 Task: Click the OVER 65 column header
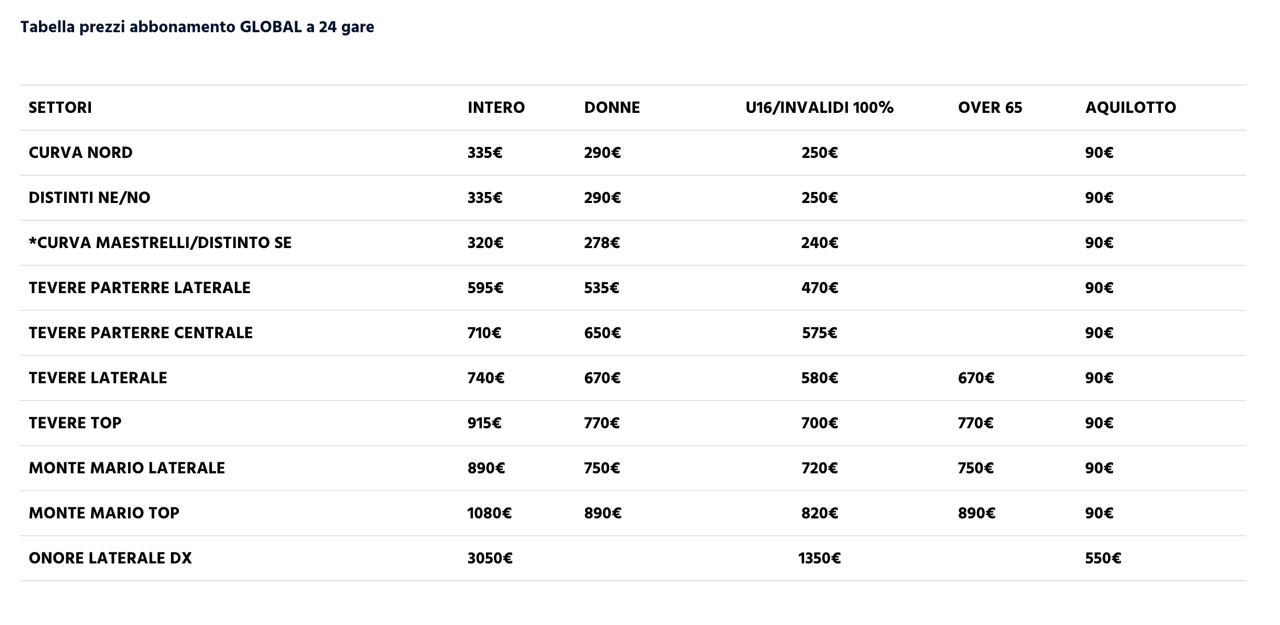pos(990,107)
